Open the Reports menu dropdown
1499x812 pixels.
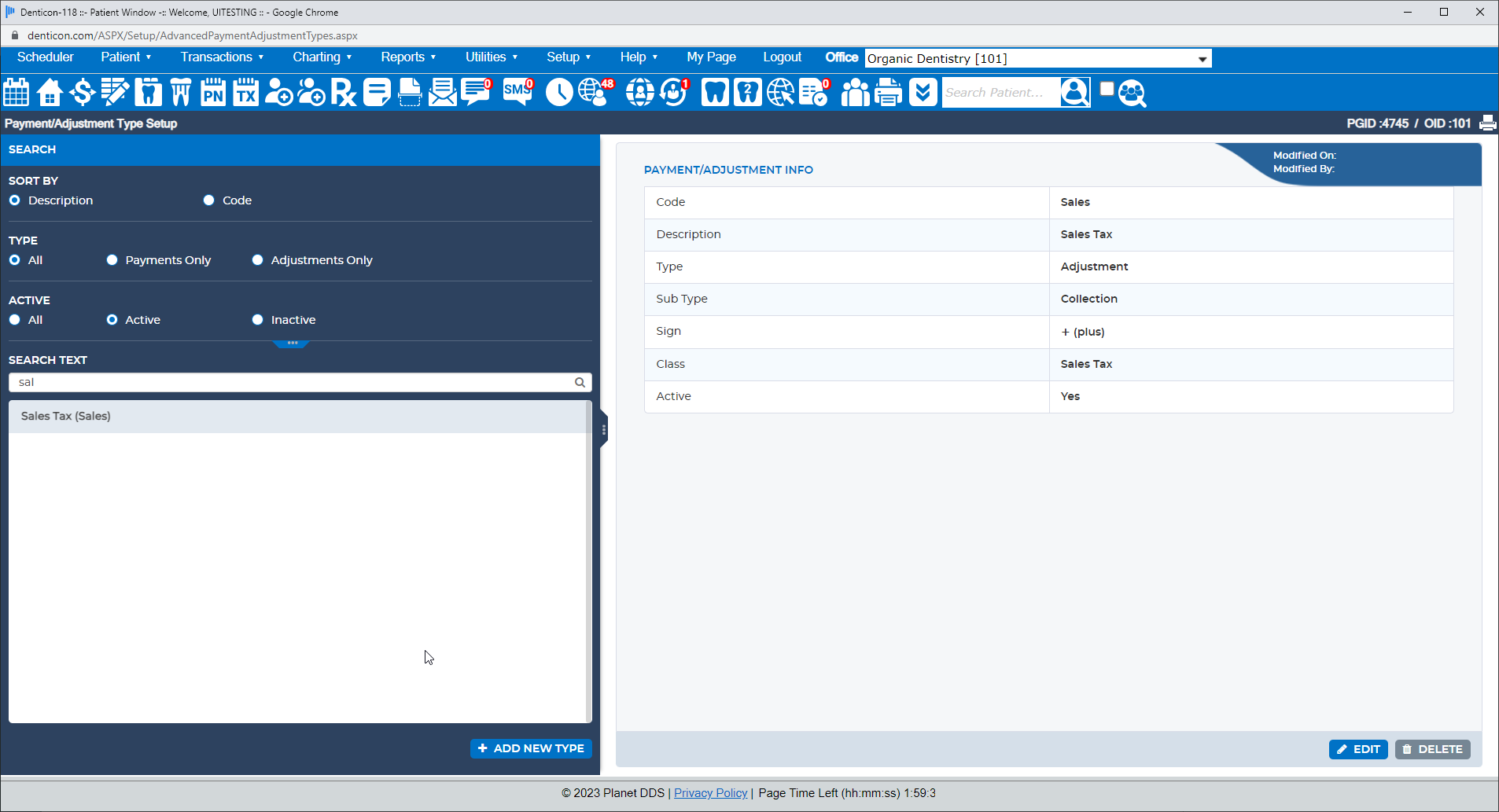[408, 57]
